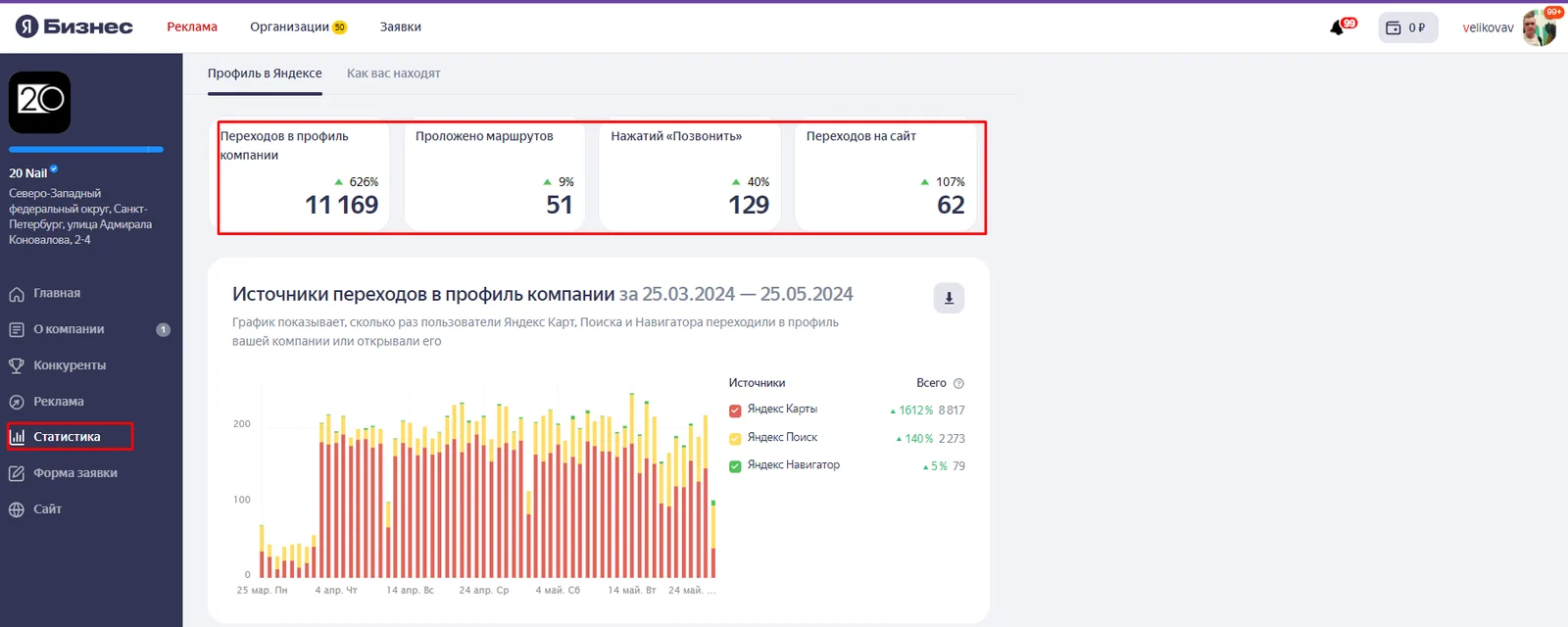This screenshot has width=1568, height=627.
Task: Click the date range 25.03.2024 — 25.05.2024
Action: point(748,294)
